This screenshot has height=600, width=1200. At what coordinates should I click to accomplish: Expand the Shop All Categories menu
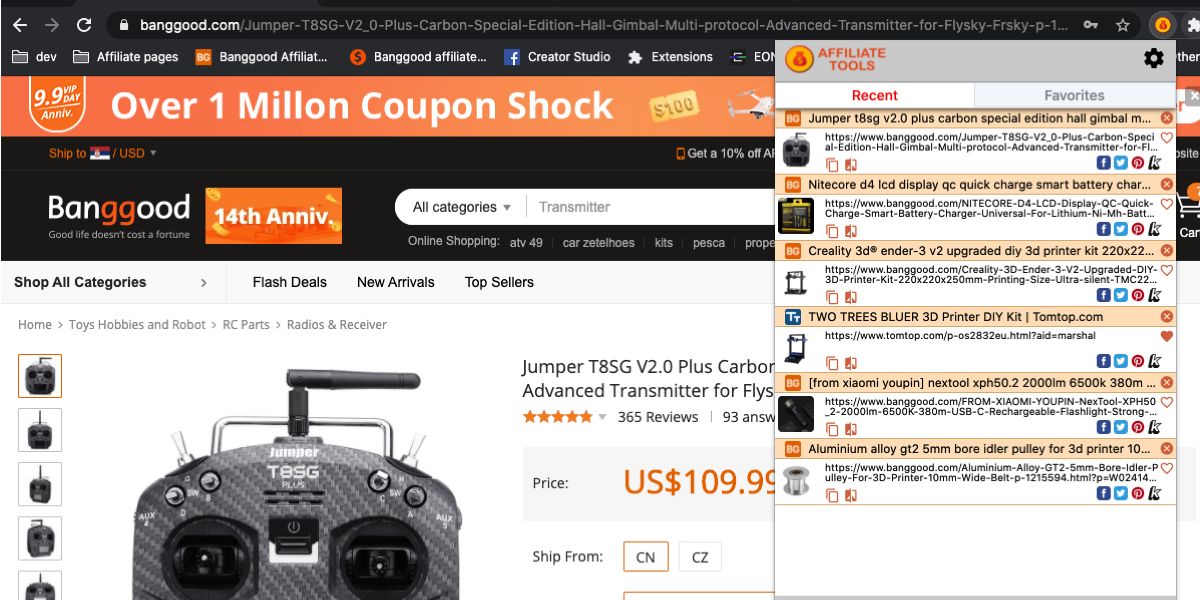[x=111, y=282]
